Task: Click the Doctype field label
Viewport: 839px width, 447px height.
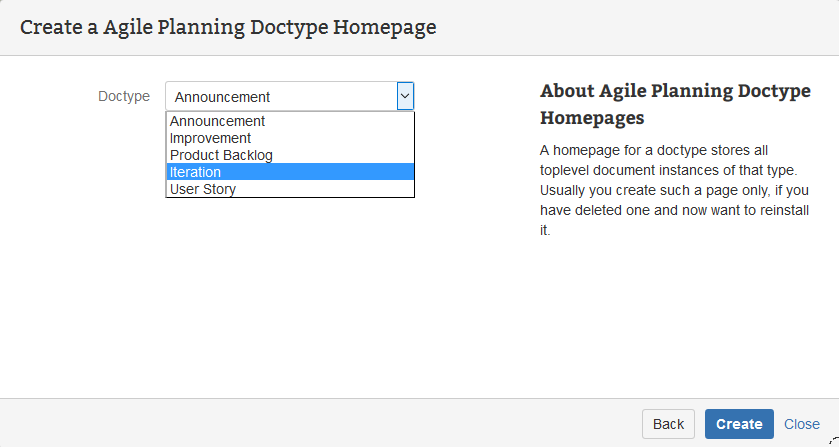Action: pos(124,97)
